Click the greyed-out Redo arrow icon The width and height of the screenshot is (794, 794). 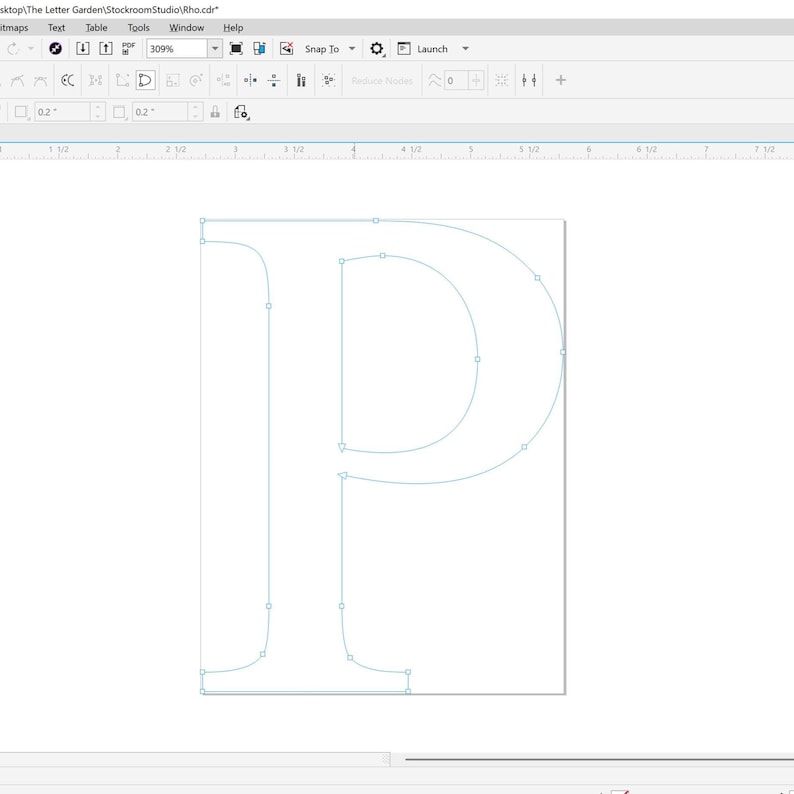(13, 49)
